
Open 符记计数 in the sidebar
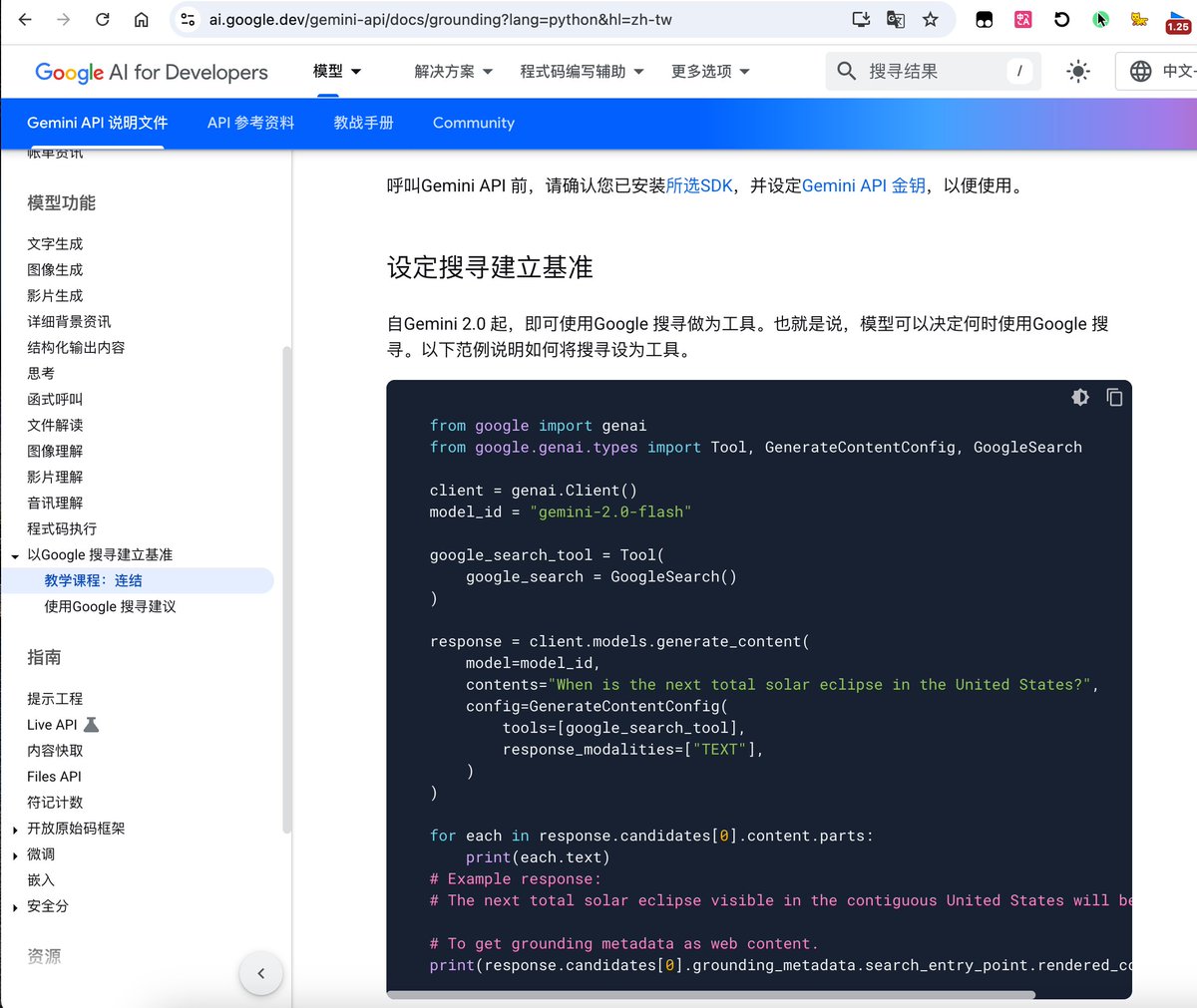coord(55,802)
